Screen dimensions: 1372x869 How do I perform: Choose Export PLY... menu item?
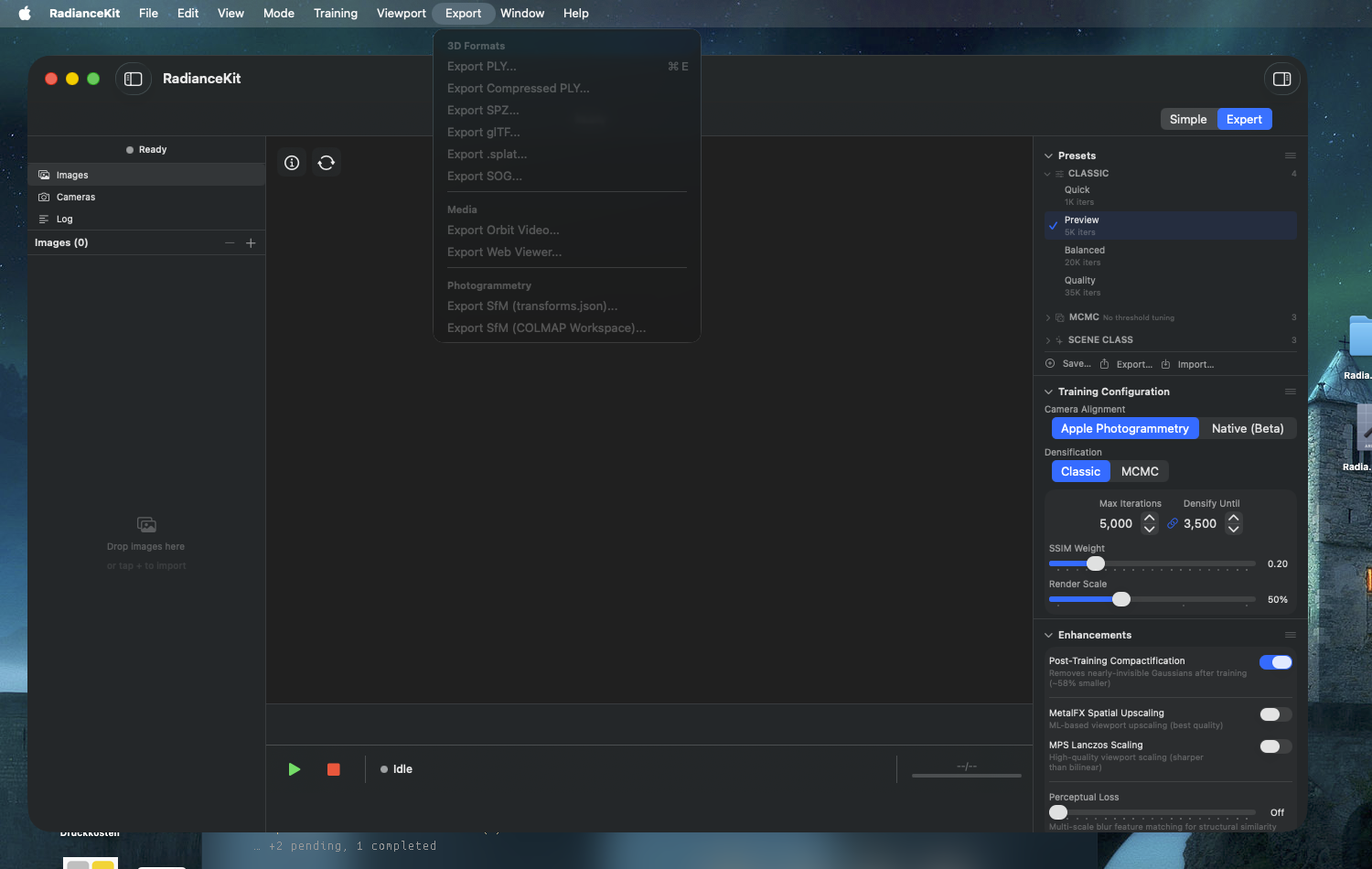click(567, 67)
